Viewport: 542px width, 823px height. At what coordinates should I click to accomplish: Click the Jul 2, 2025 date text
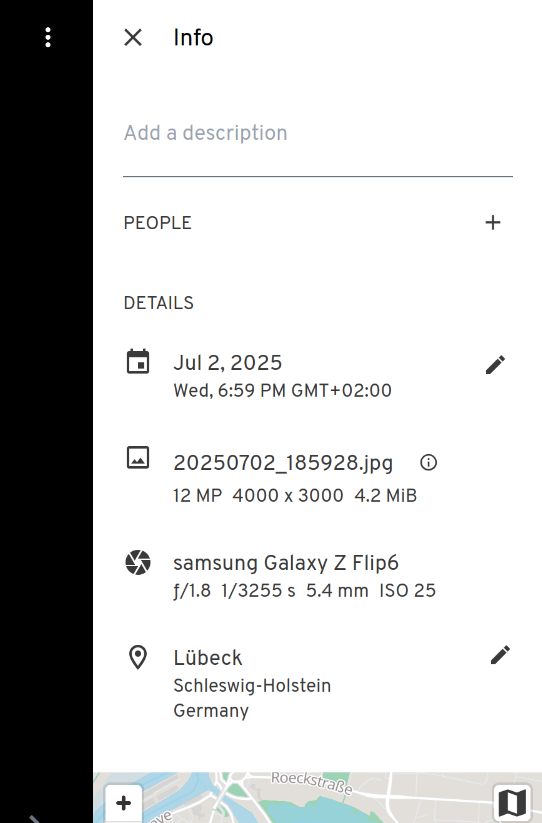(228, 363)
